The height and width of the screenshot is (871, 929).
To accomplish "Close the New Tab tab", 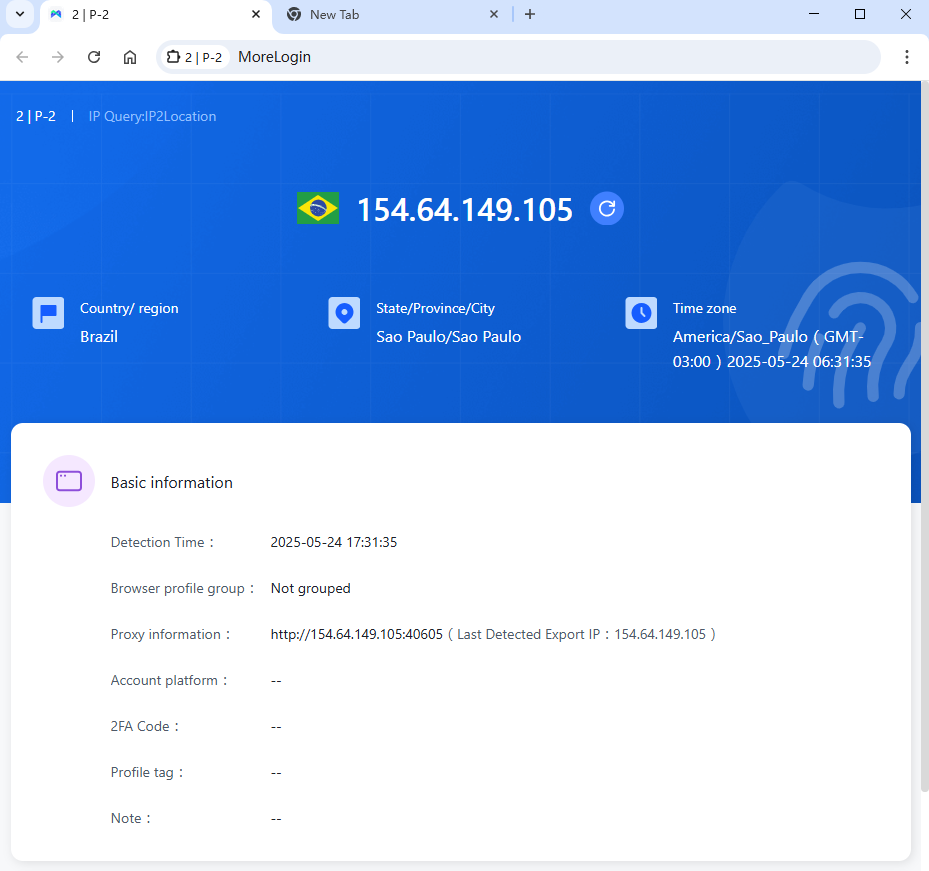I will (x=494, y=14).
